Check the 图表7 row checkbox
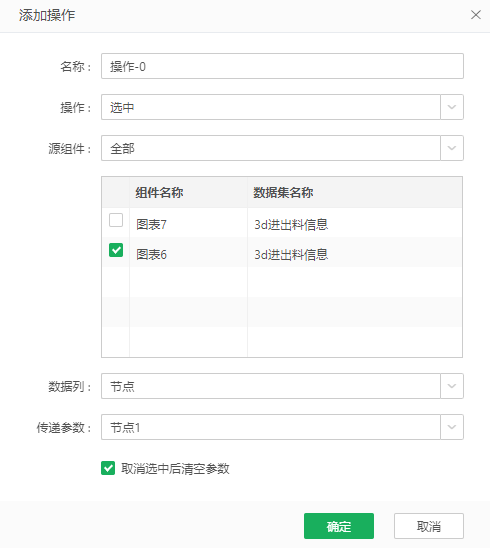 [x=116, y=220]
